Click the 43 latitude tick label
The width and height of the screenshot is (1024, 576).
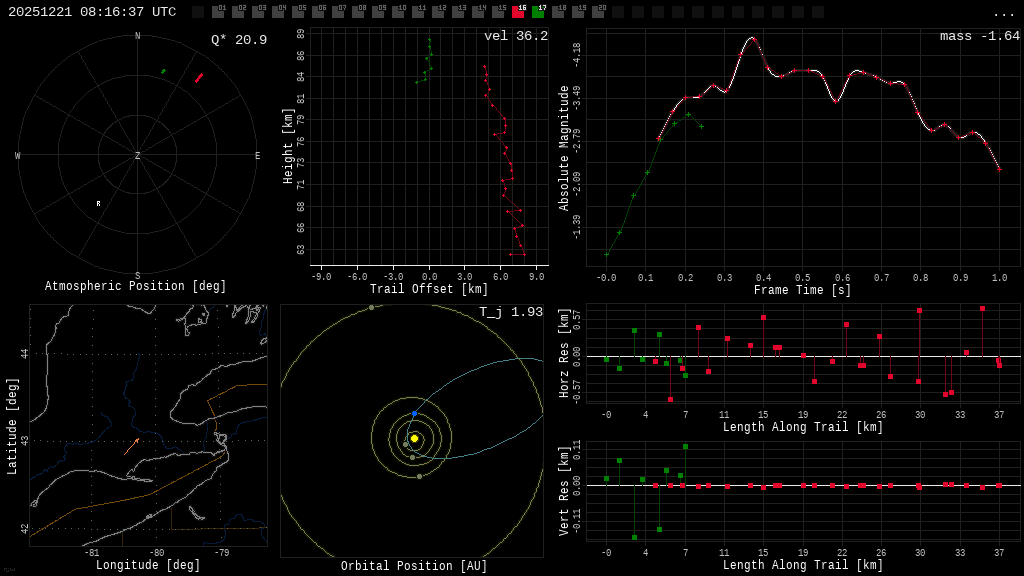(24, 441)
